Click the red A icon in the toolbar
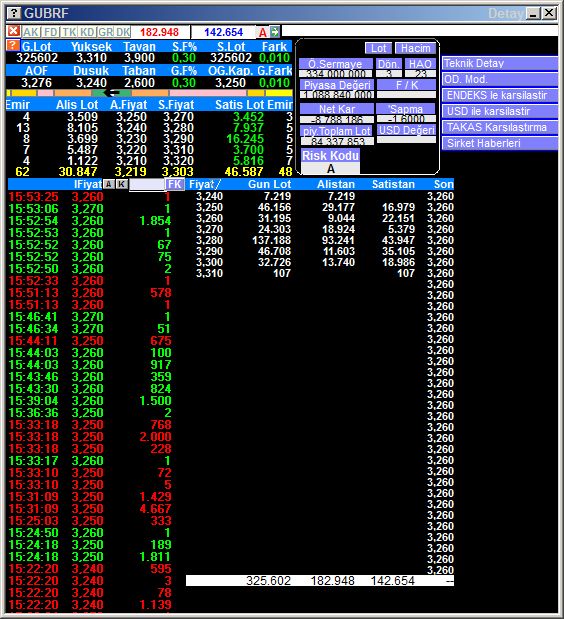Screen dimensions: 564x619 262,32
